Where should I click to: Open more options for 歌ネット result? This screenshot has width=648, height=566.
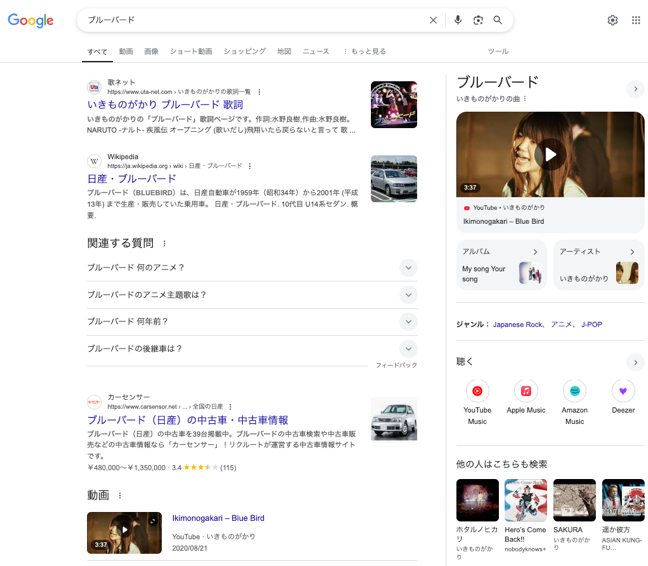coord(259,92)
